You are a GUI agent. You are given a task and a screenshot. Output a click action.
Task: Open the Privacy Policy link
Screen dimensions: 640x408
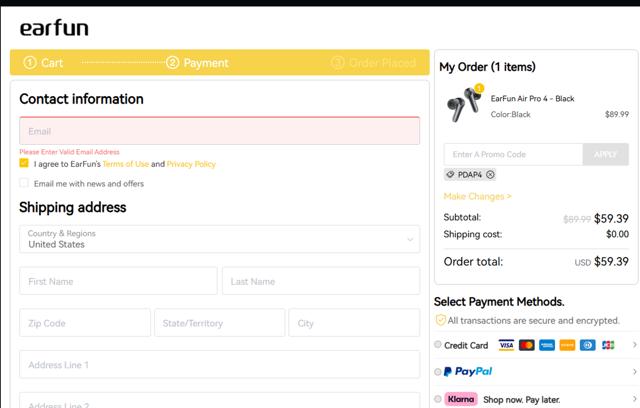pyautogui.click(x=191, y=164)
